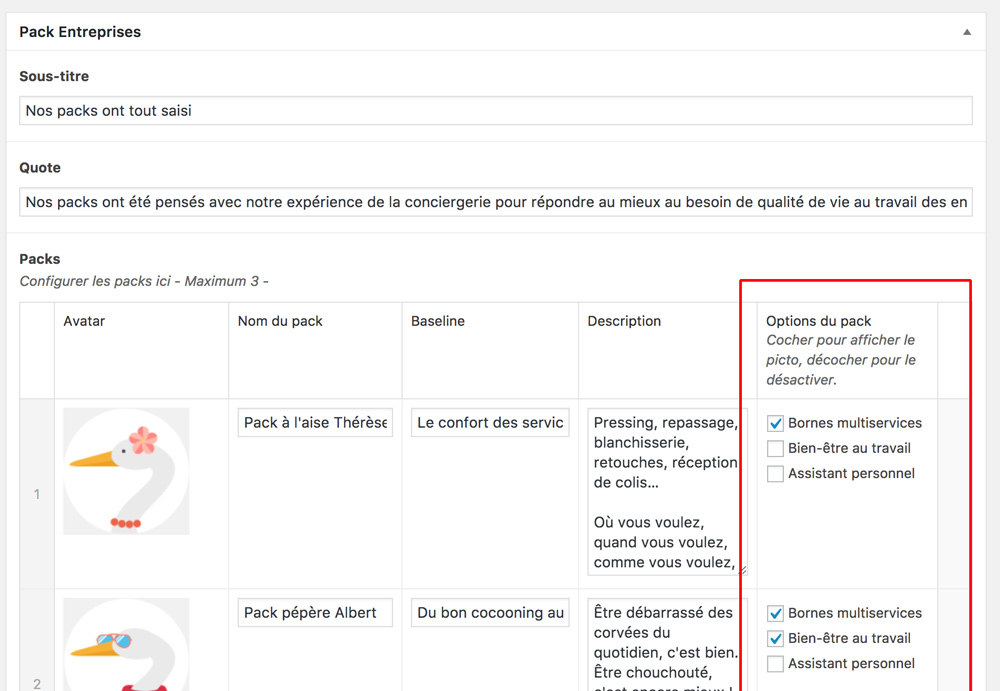Viewport: 1000px width, 691px height.
Task: Click the 'Le confort des servic' baseline field
Action: click(490, 423)
